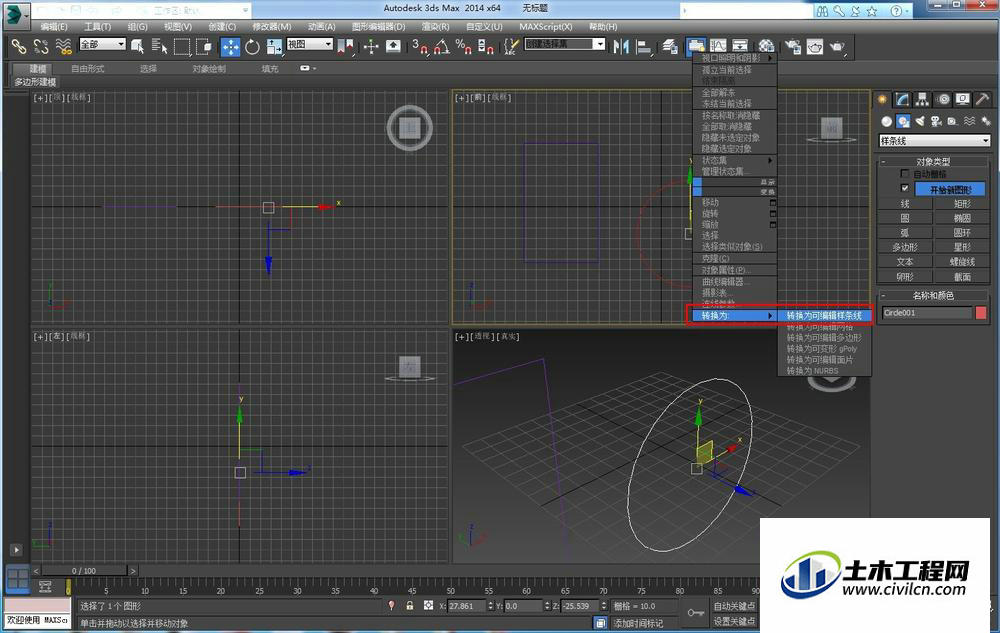Screen dimensions: 1000x633
Task: Toggle the 3D Snaps icon
Action: [419, 47]
